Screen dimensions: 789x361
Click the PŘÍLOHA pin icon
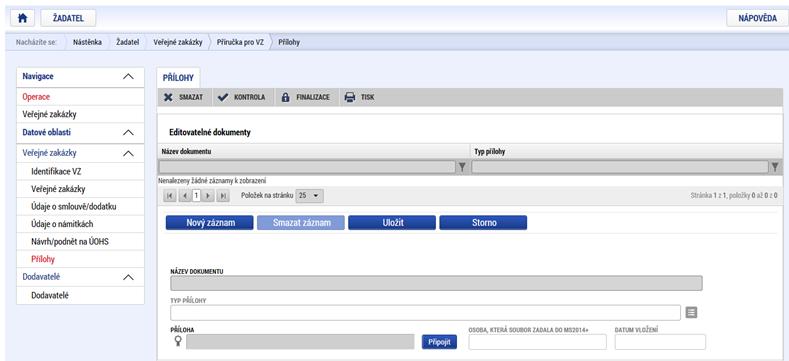[x=177, y=341]
